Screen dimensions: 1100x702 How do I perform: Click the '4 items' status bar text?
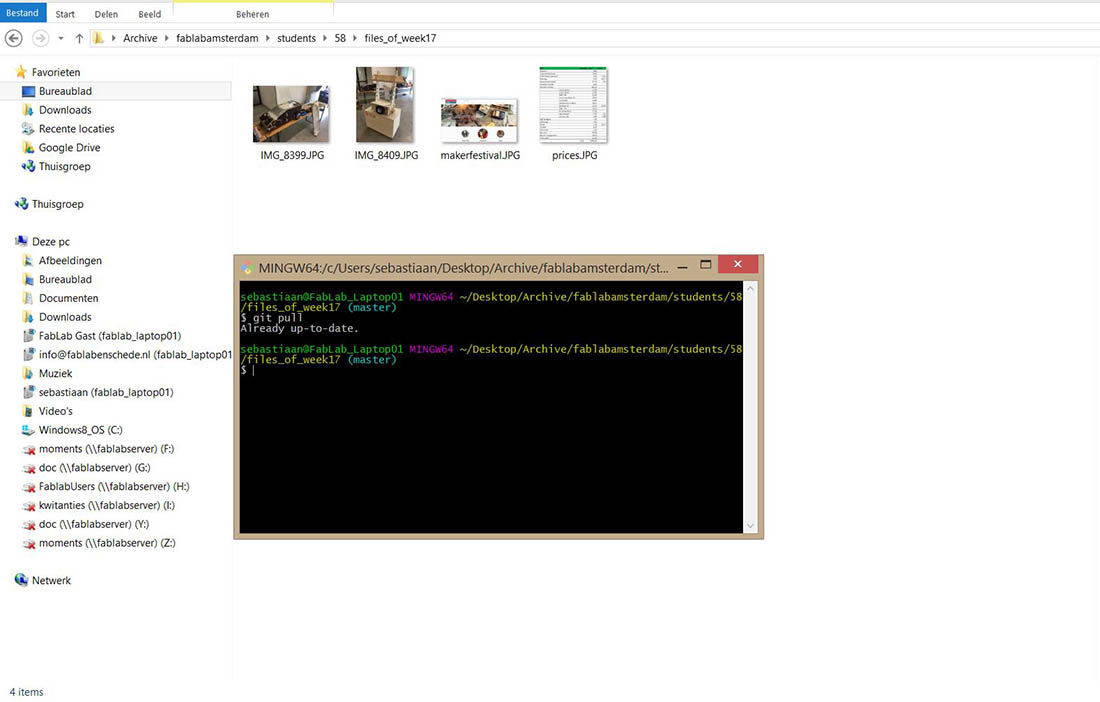coord(27,691)
